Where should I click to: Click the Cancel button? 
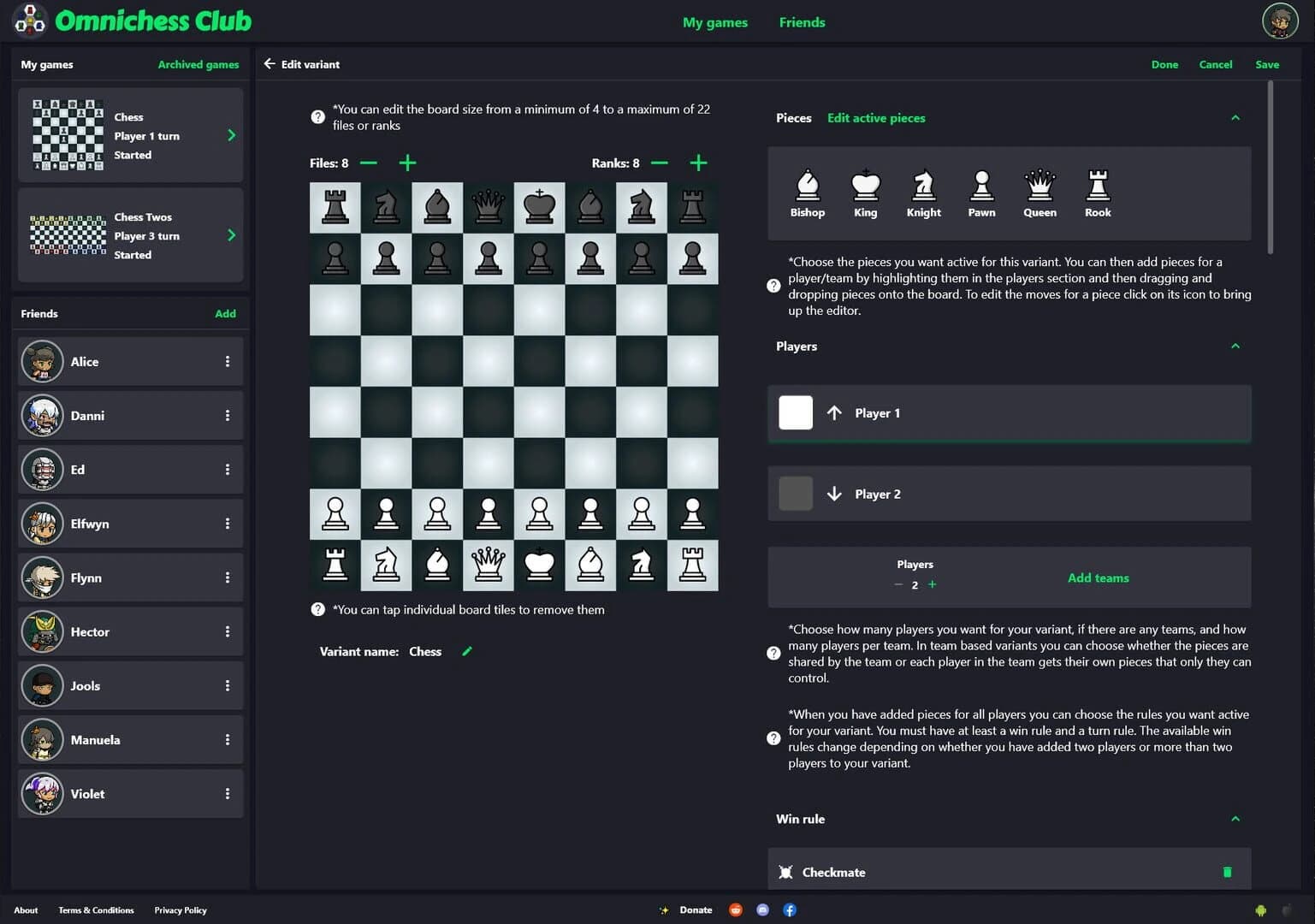[1216, 64]
